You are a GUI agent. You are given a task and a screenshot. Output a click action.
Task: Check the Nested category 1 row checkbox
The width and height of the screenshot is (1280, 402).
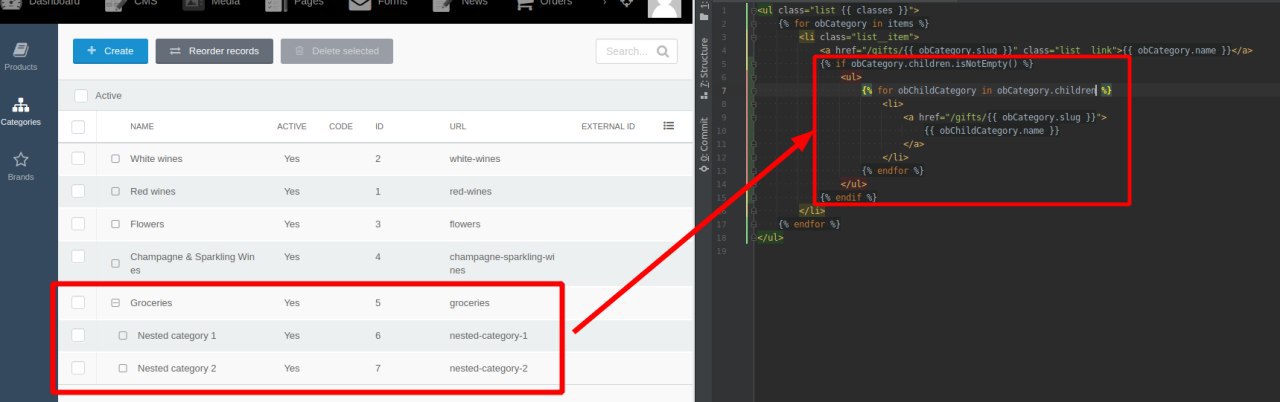click(x=78, y=335)
